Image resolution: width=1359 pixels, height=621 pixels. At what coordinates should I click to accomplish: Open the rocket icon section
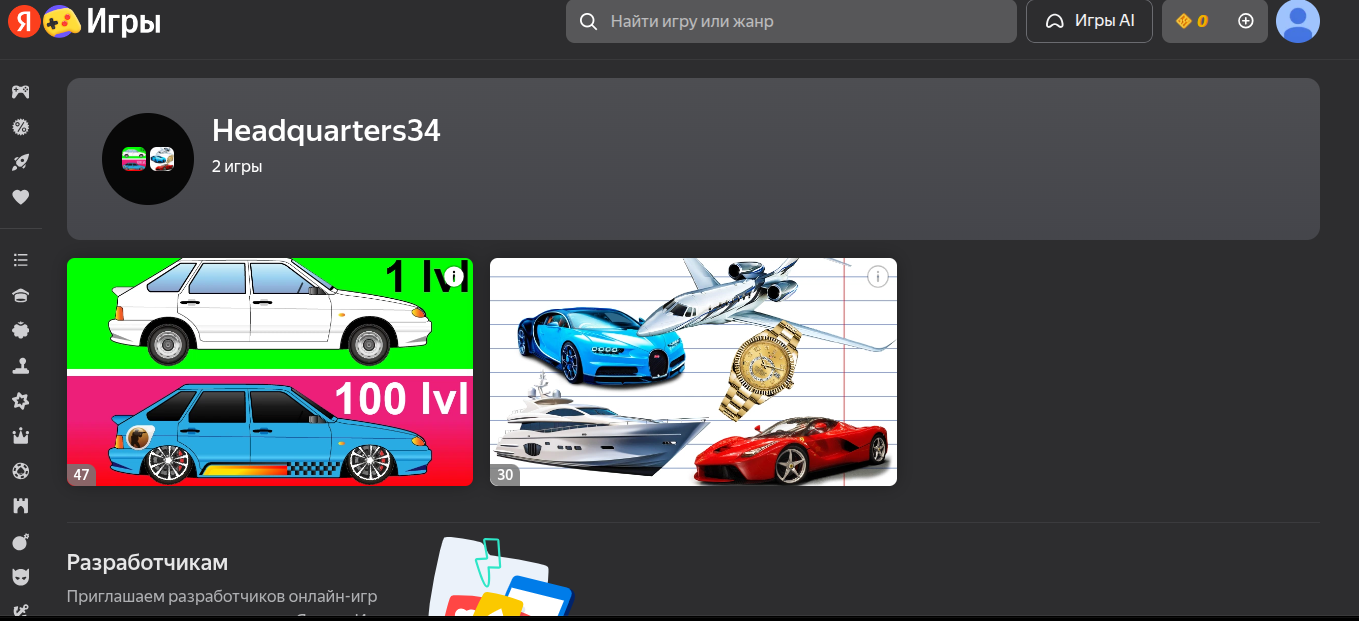(20, 162)
